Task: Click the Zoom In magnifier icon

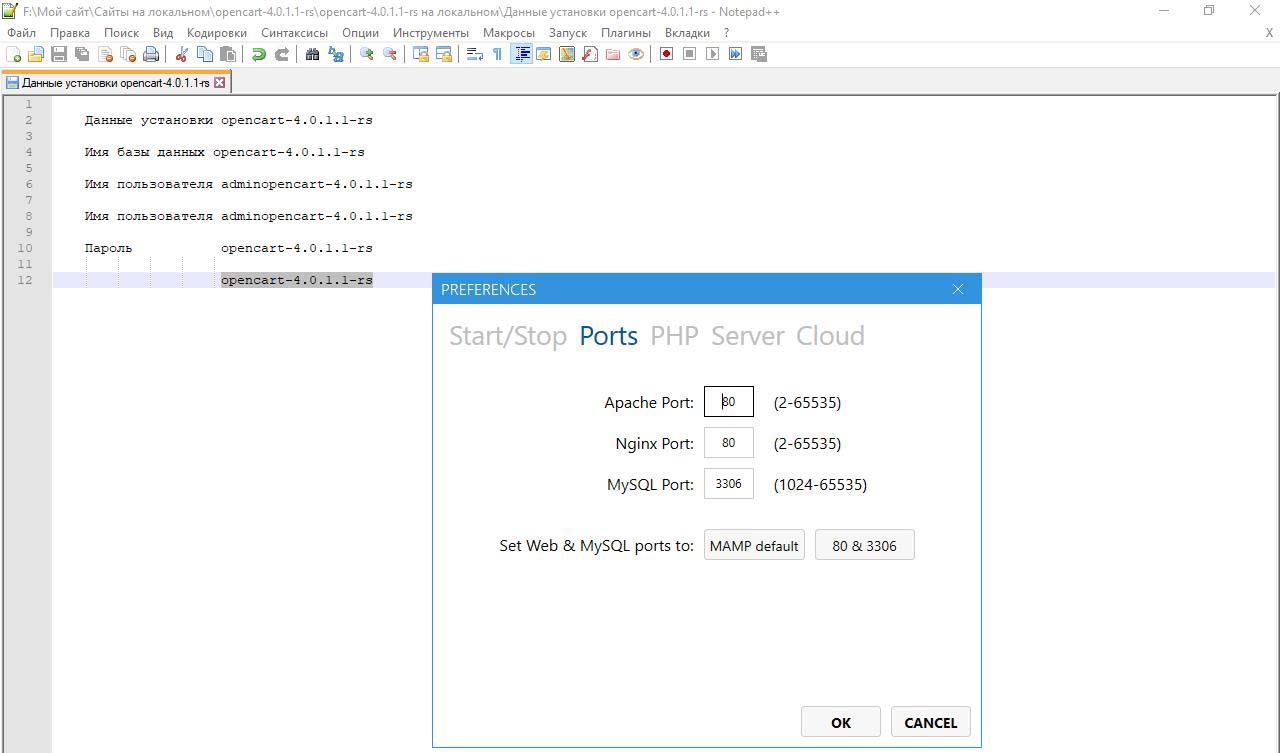Action: coord(367,54)
